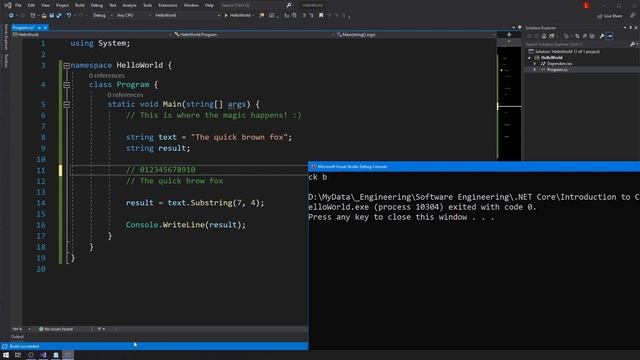
Task: Click the comment-out lines toolbar icon
Action: [304, 16]
